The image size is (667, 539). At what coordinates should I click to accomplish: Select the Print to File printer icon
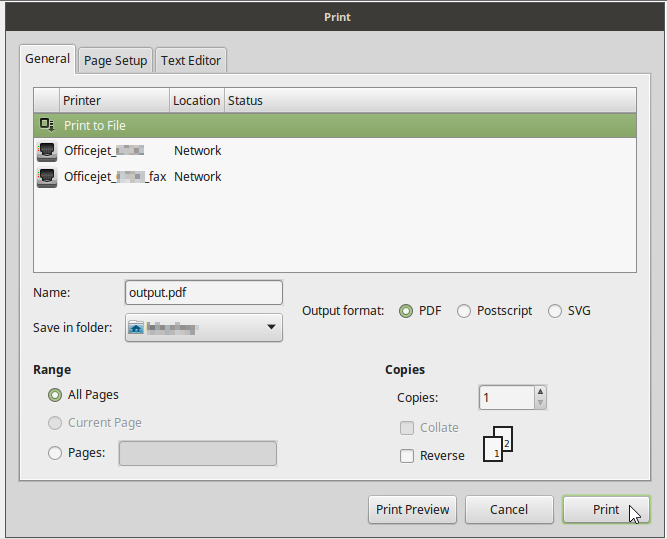click(46, 125)
